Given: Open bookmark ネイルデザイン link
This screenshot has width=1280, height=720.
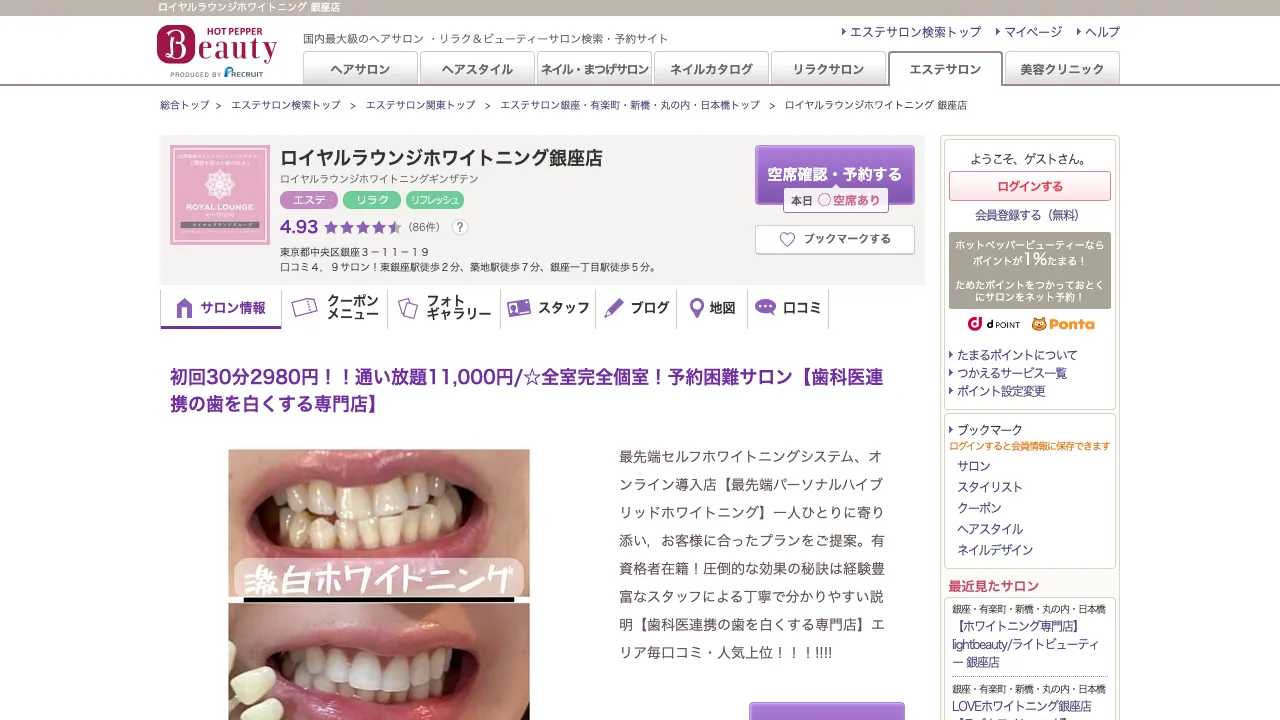Looking at the screenshot, I should pos(995,550).
